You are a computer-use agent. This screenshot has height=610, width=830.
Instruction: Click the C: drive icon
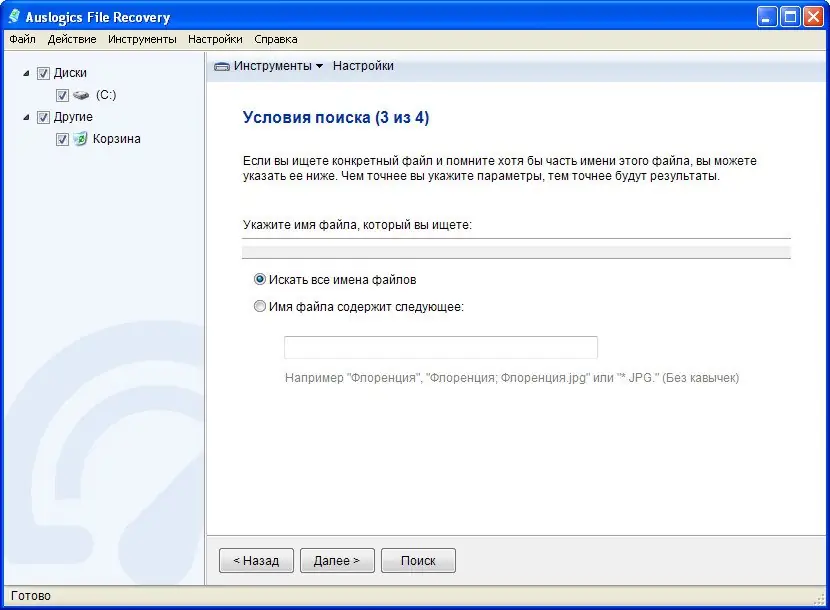click(81, 95)
